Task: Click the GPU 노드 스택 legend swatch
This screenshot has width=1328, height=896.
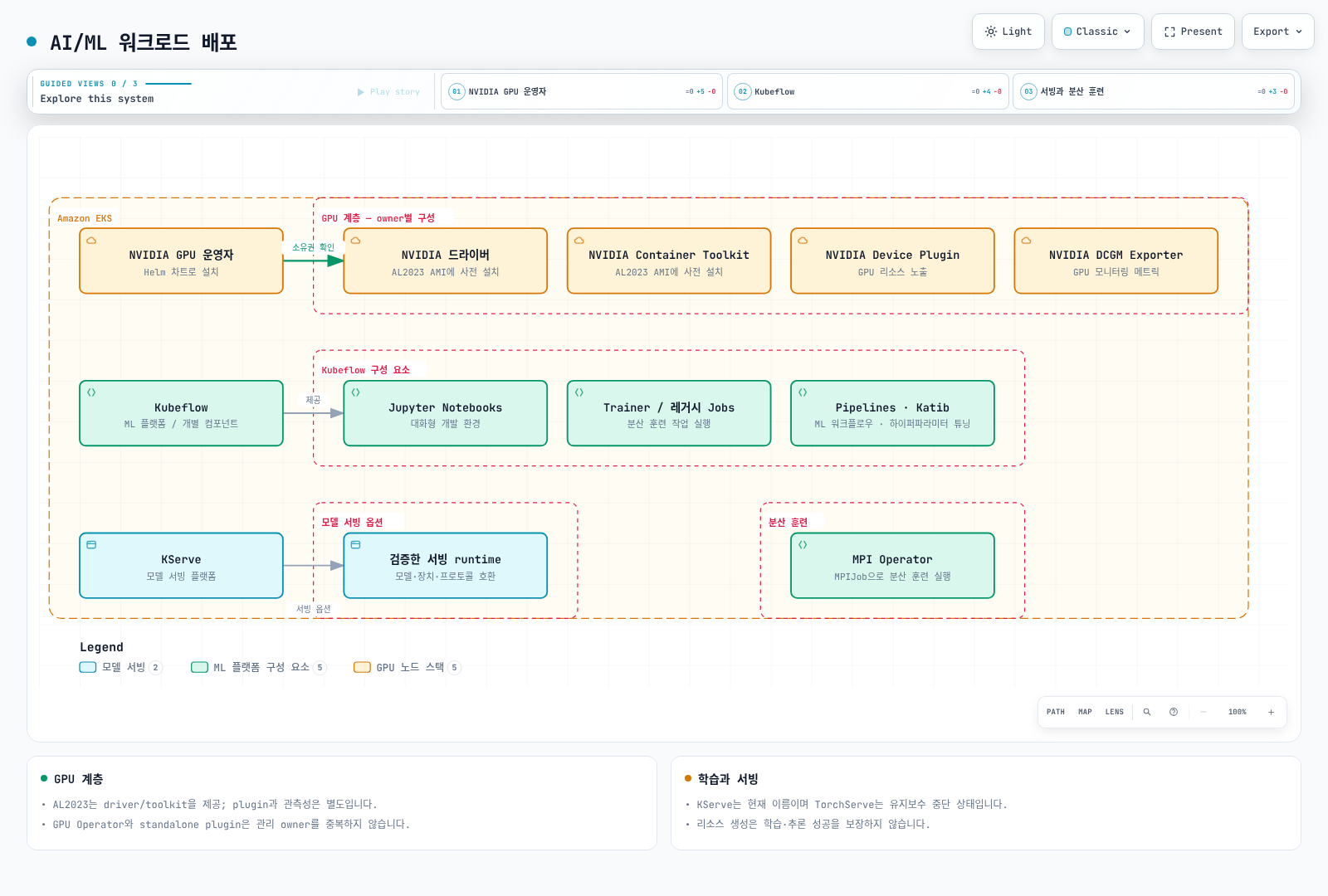Action: [362, 667]
